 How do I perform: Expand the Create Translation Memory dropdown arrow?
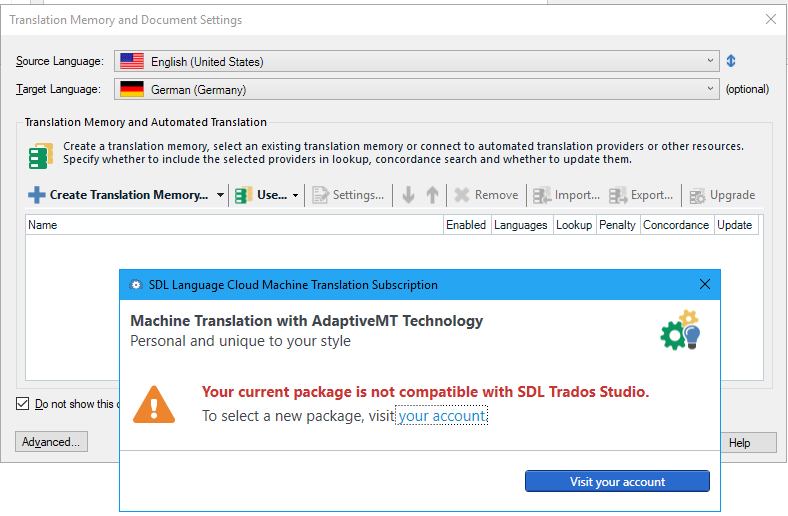(x=220, y=195)
